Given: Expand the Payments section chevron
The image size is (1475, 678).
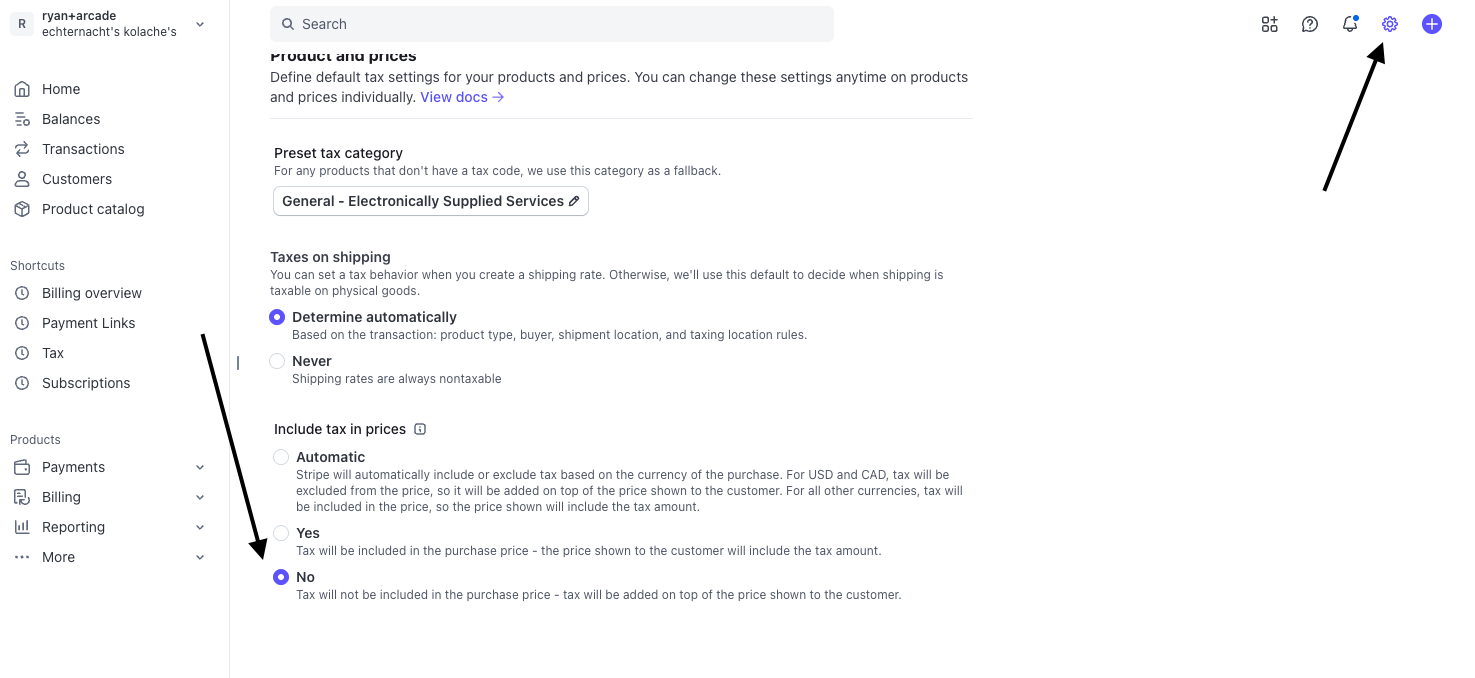Looking at the screenshot, I should click(x=200, y=467).
